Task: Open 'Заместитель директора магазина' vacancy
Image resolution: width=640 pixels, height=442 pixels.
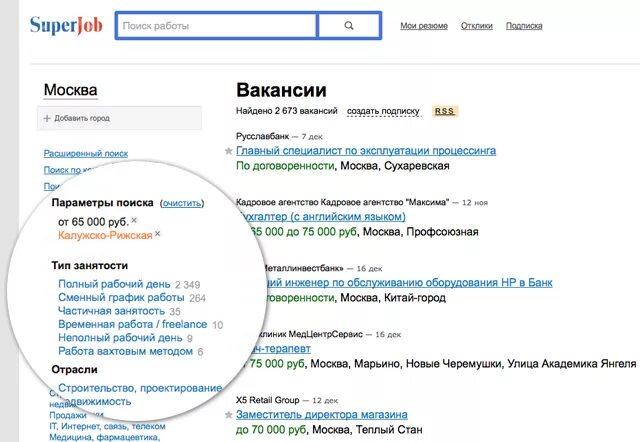Action: click(322, 415)
